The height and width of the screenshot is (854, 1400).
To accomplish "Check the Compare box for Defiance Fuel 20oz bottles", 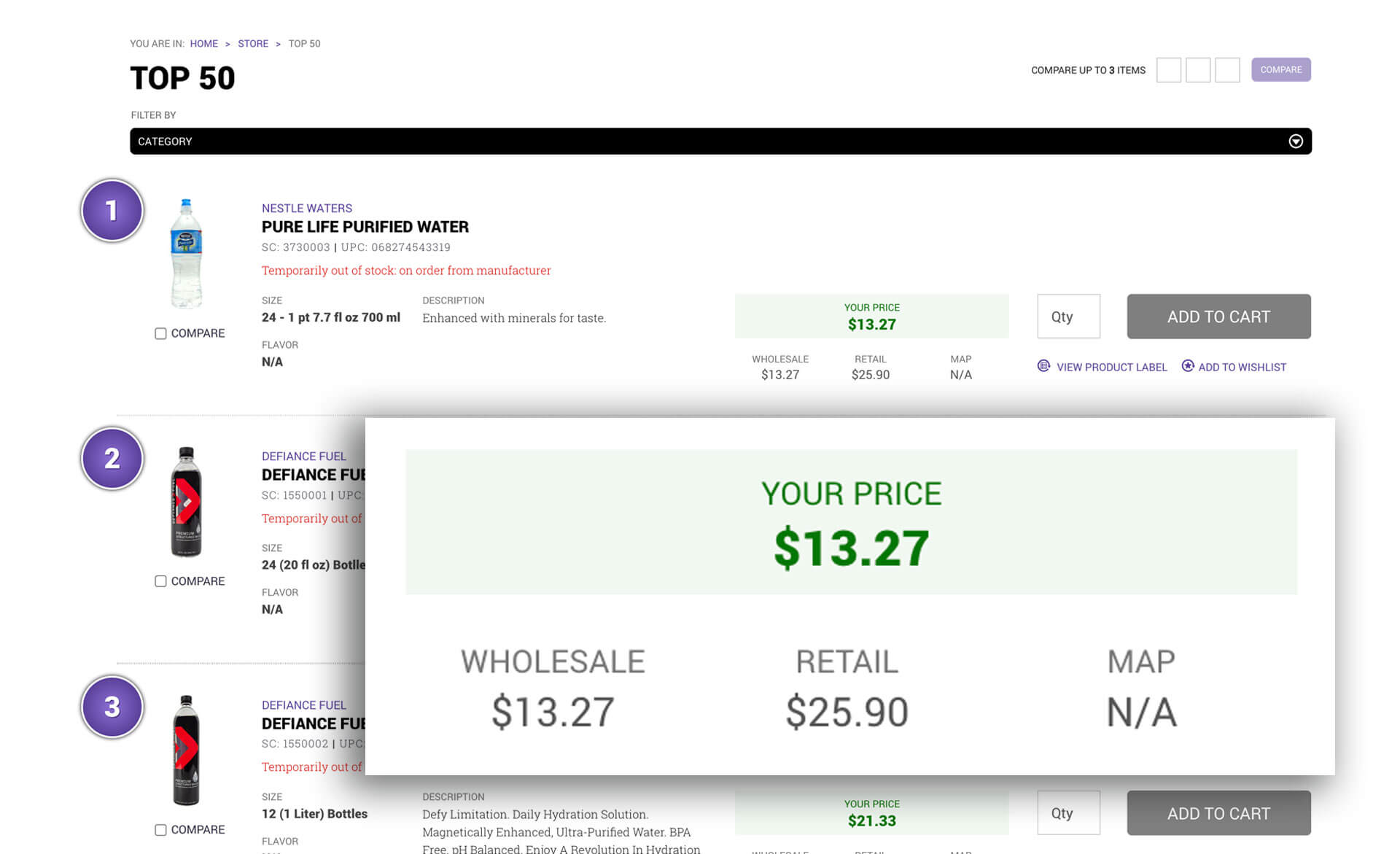I will [160, 581].
